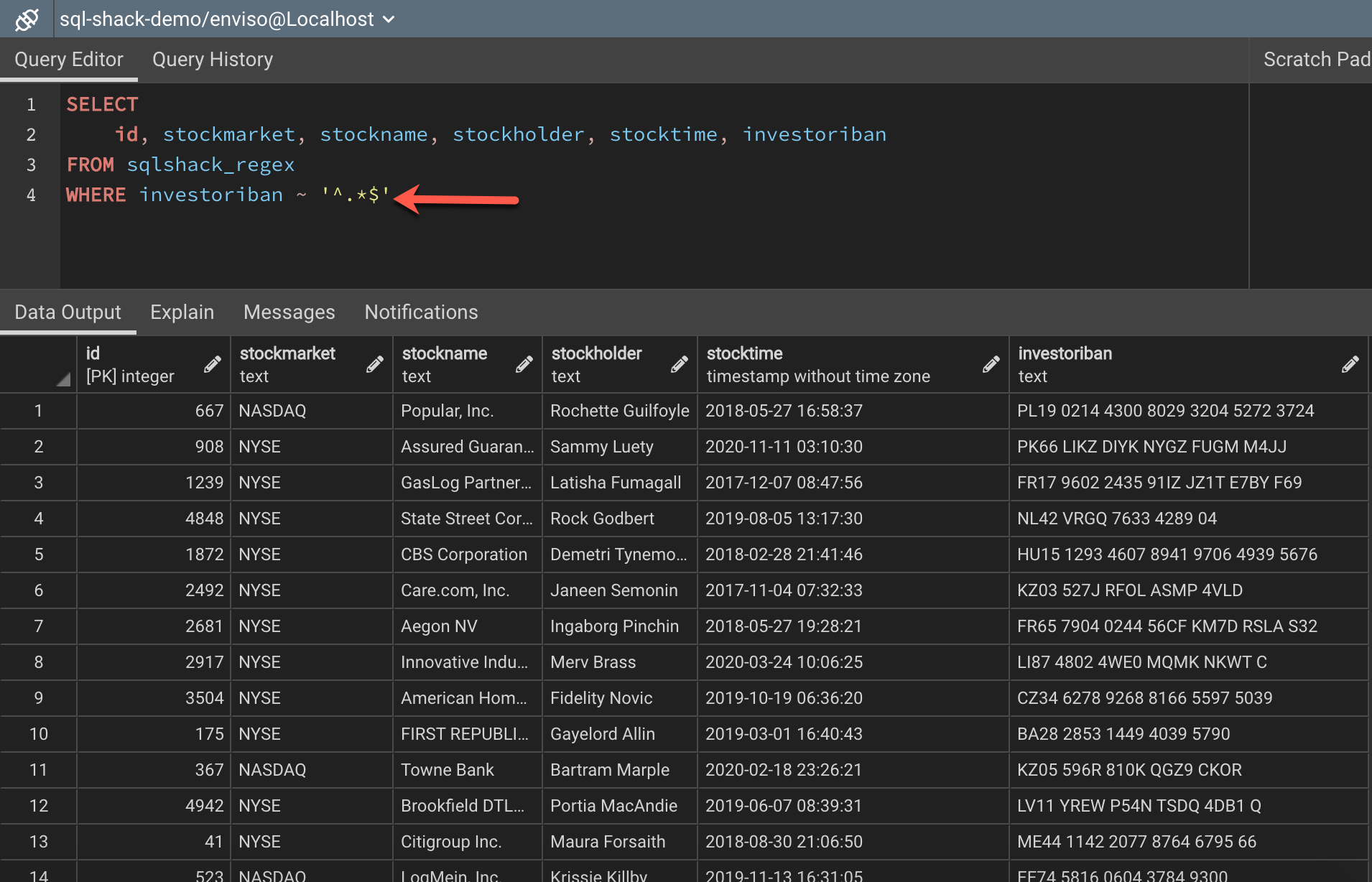The height and width of the screenshot is (882, 1372).
Task: Click the cell containing CBS Corporation
Action: pyautogui.click(x=464, y=554)
